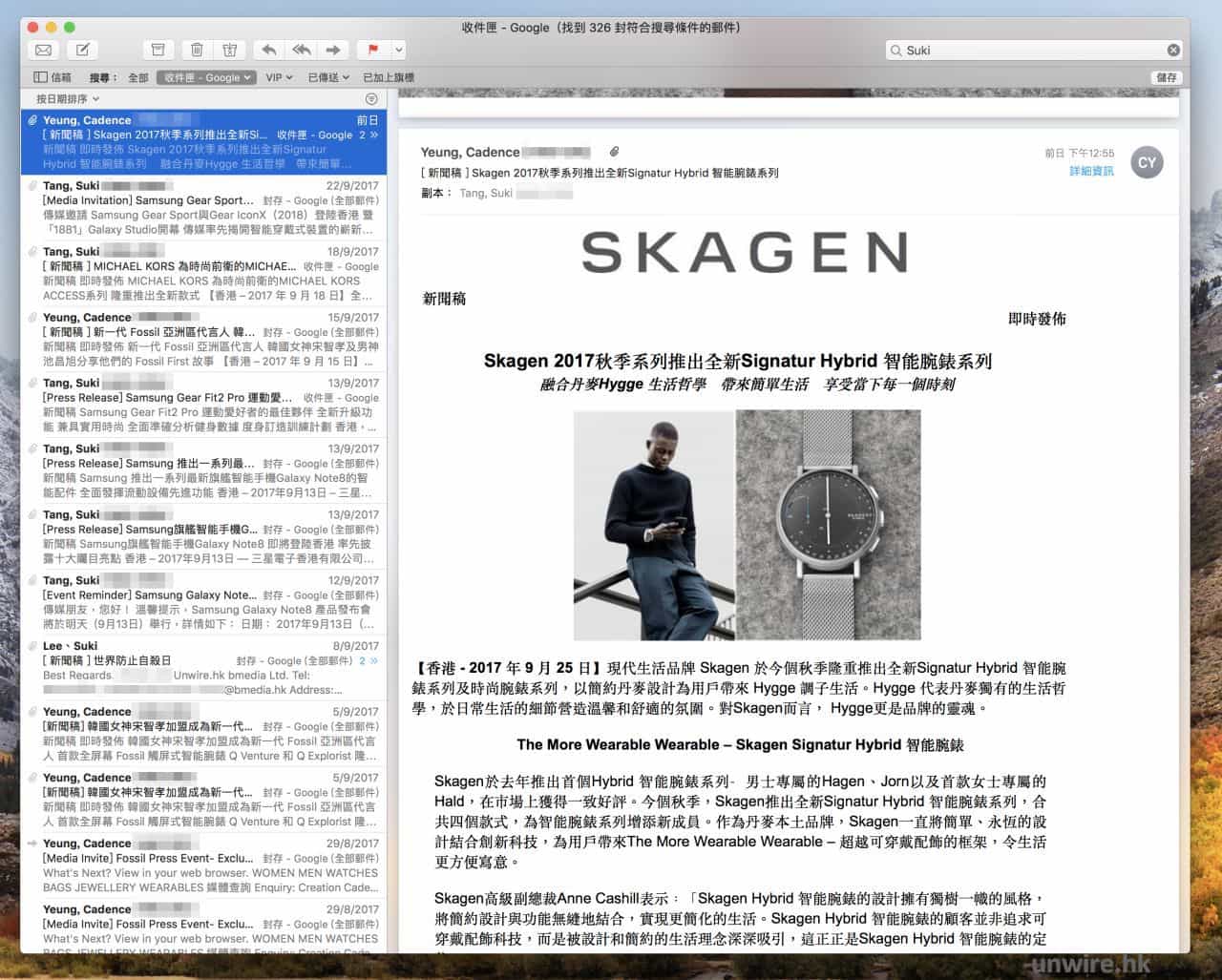This screenshot has height=980, width=1222.
Task: Click the Get Mail envelope icon
Action: [44, 50]
